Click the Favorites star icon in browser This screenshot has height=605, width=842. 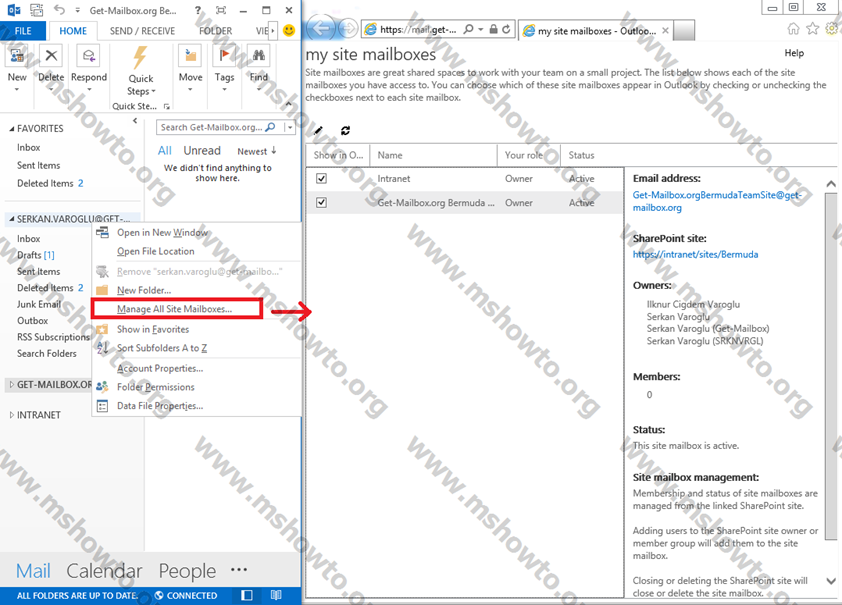813,28
